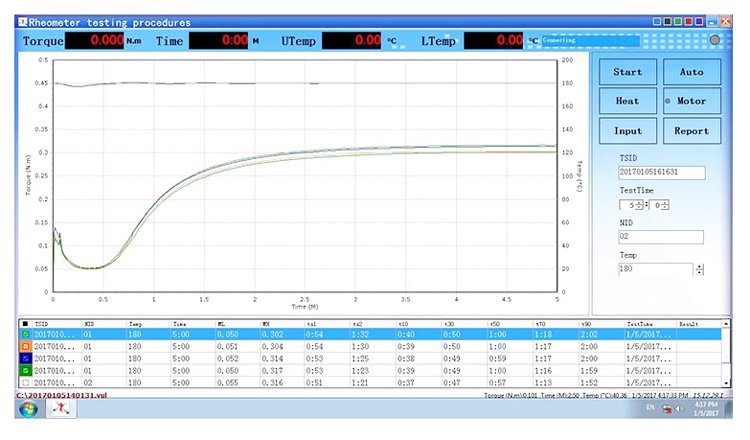Select the light blue theme square in title bar

pos(657,22)
